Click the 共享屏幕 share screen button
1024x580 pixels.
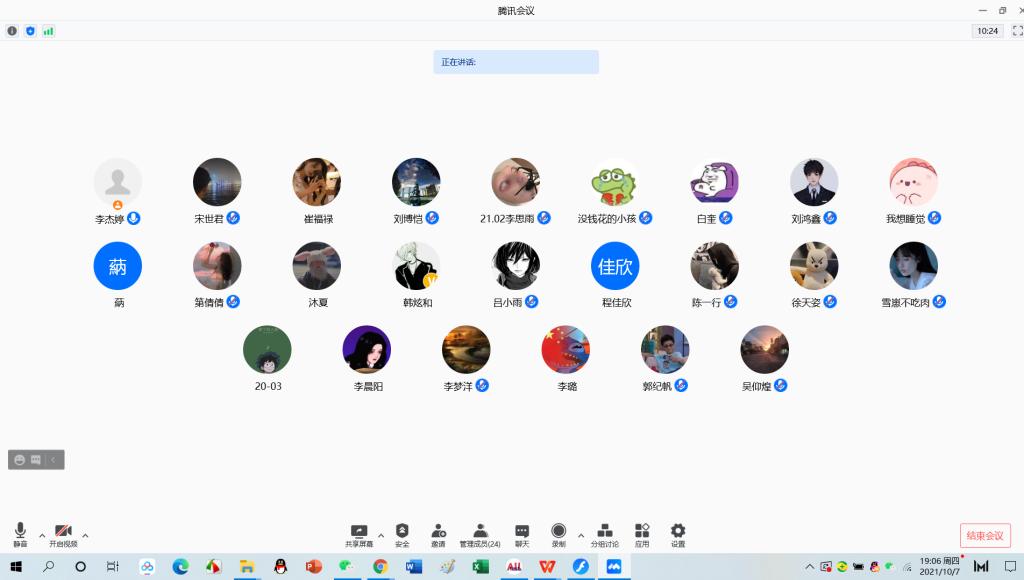[x=359, y=534]
